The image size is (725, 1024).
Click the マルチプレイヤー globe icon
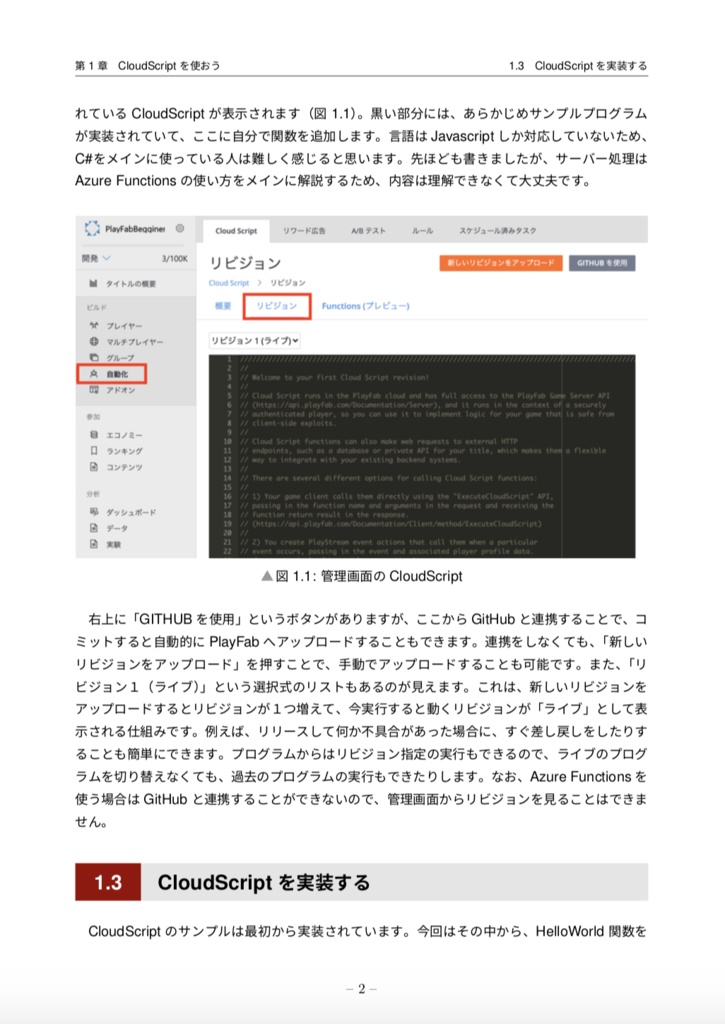(x=93, y=342)
